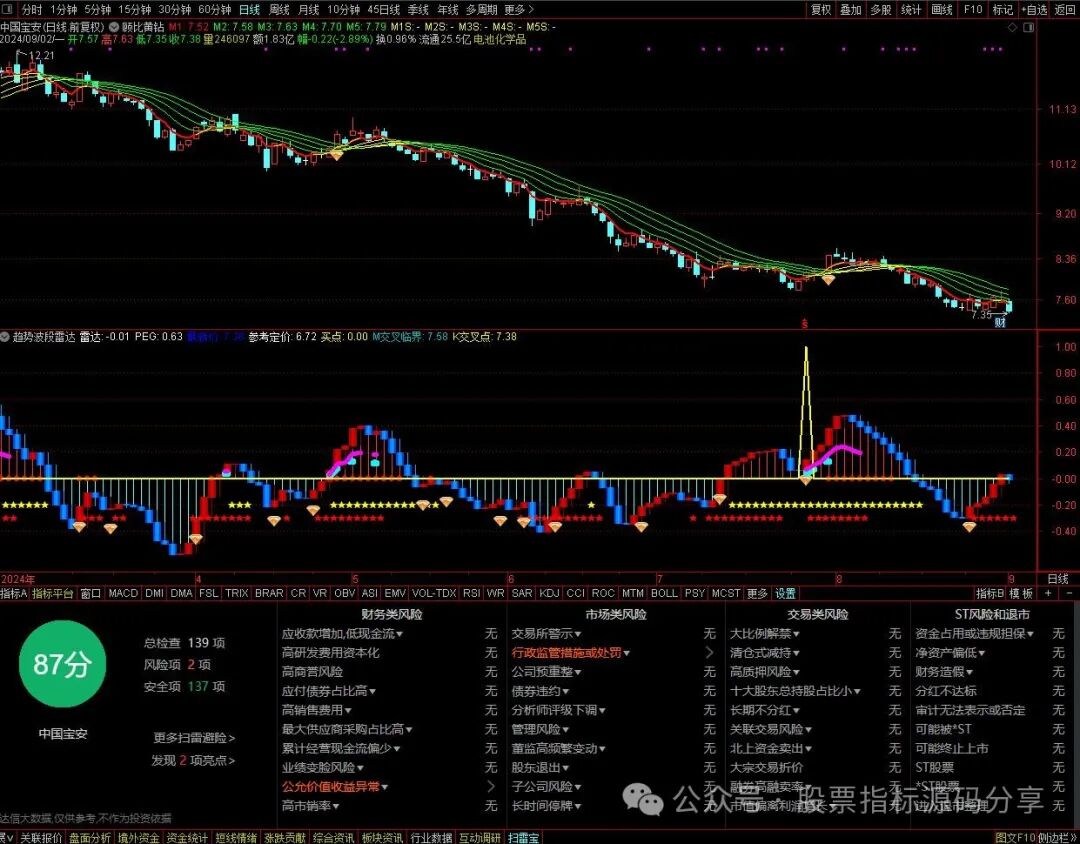Click the 模板 template button

[1021, 593]
